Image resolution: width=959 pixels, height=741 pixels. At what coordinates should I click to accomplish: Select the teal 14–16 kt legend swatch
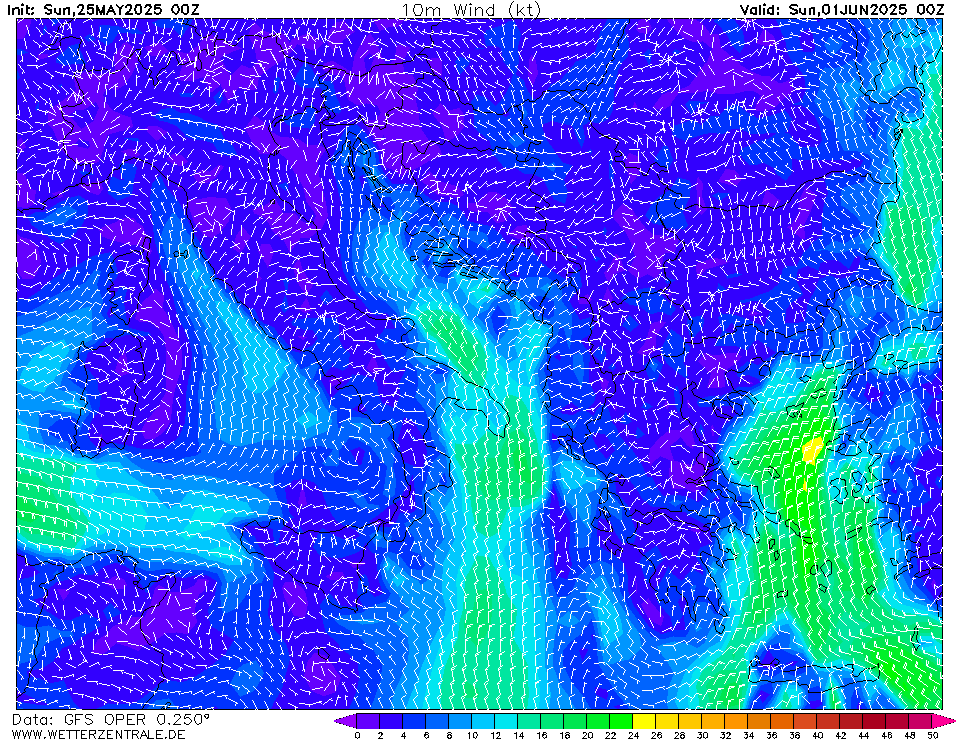pyautogui.click(x=529, y=721)
